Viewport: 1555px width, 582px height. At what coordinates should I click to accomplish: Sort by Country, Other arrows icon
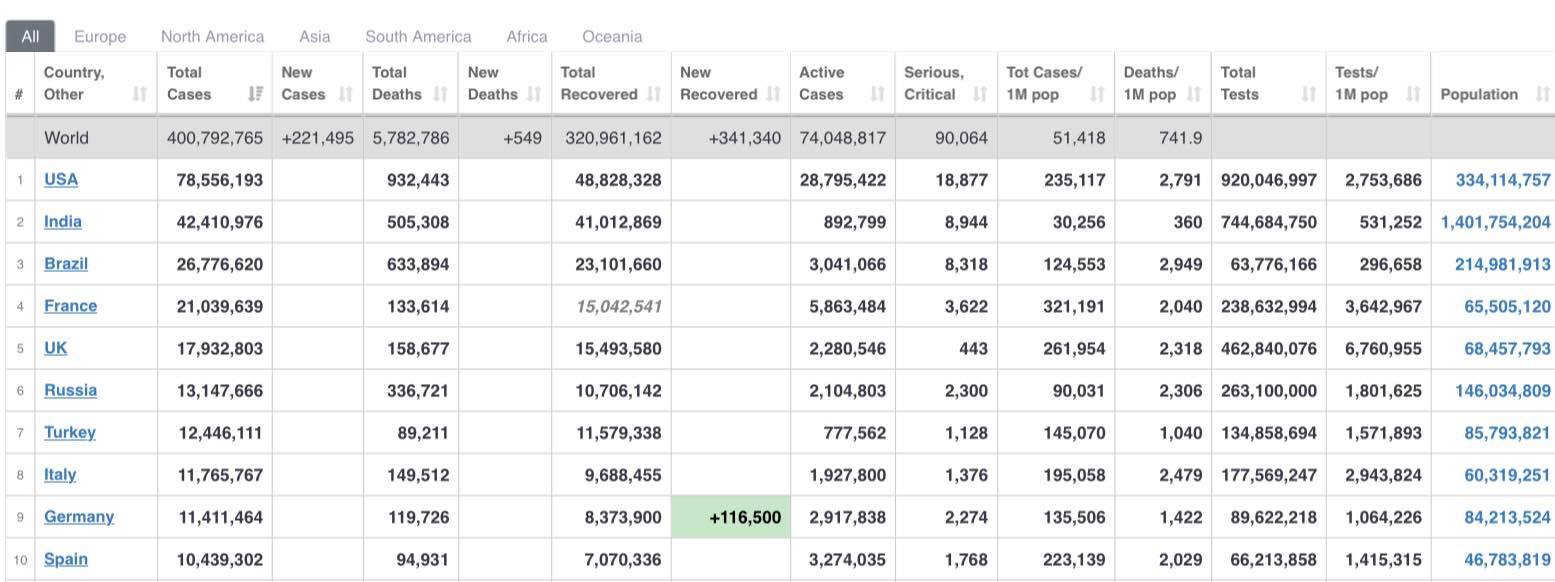(140, 95)
